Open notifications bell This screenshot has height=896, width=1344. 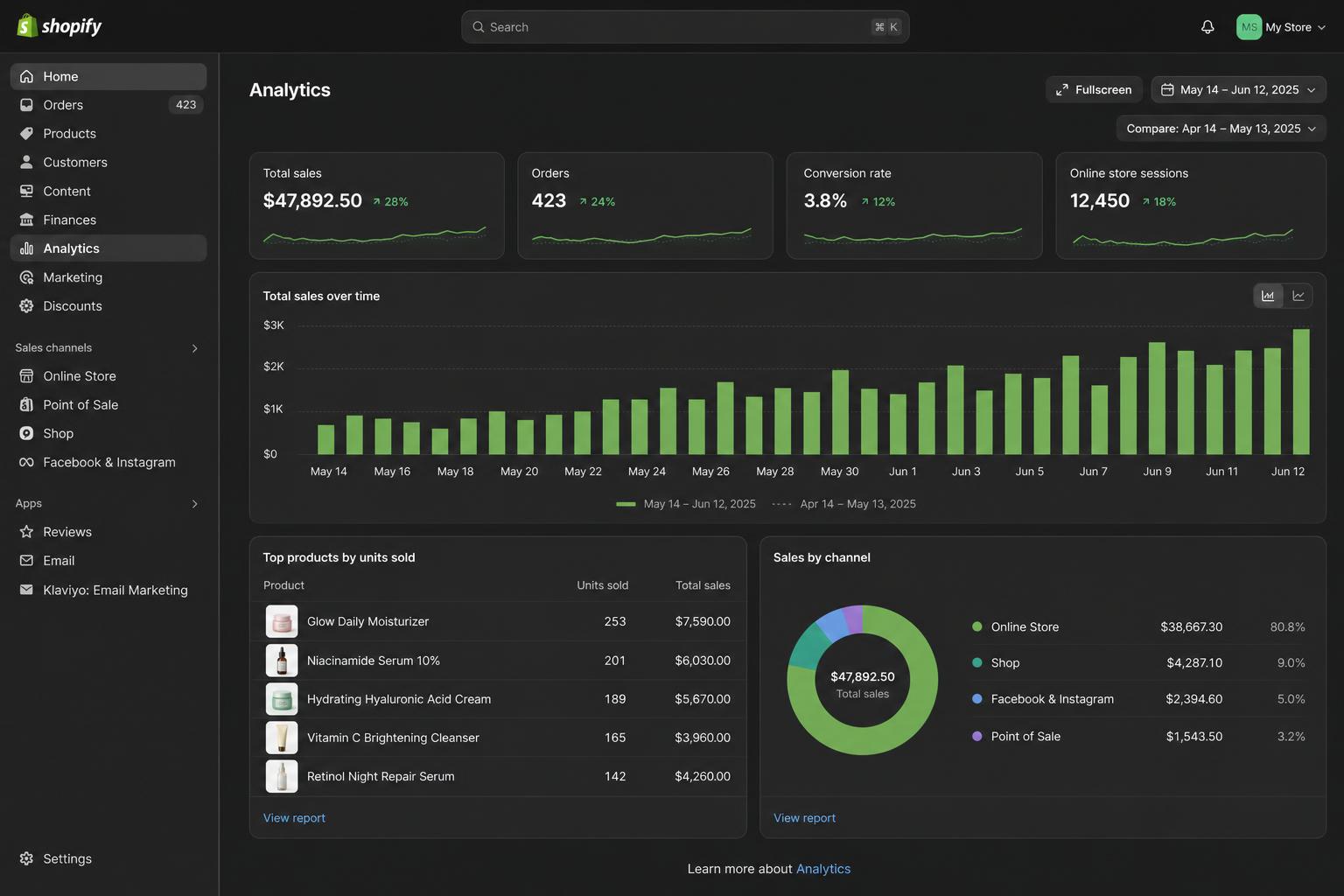tap(1207, 27)
